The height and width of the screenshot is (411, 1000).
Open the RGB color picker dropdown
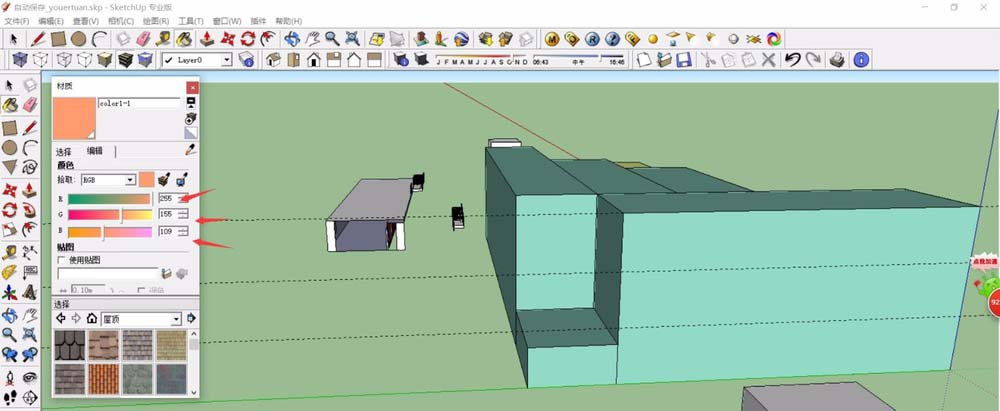tap(129, 180)
